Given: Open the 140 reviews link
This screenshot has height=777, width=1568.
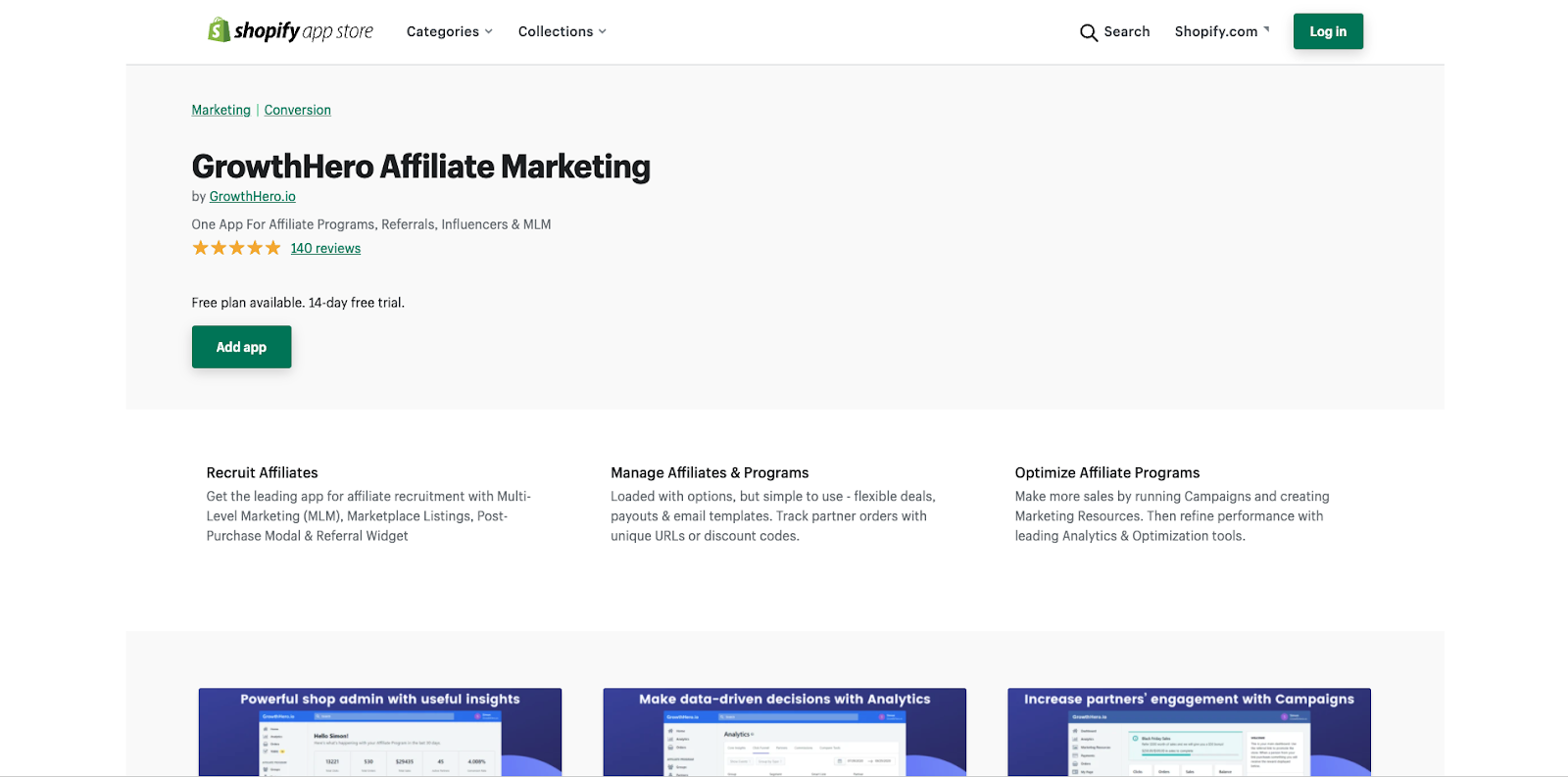Looking at the screenshot, I should tap(325, 248).
